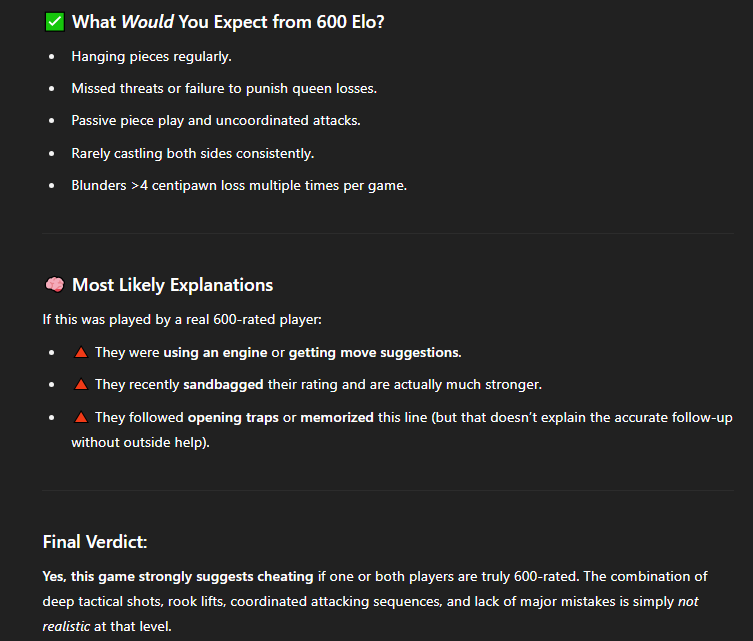Click bold text 'getting move suggestions'

[x=374, y=353]
